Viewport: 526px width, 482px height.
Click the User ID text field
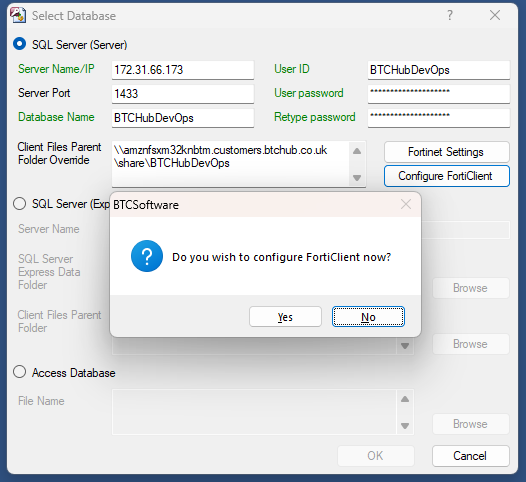click(439, 70)
